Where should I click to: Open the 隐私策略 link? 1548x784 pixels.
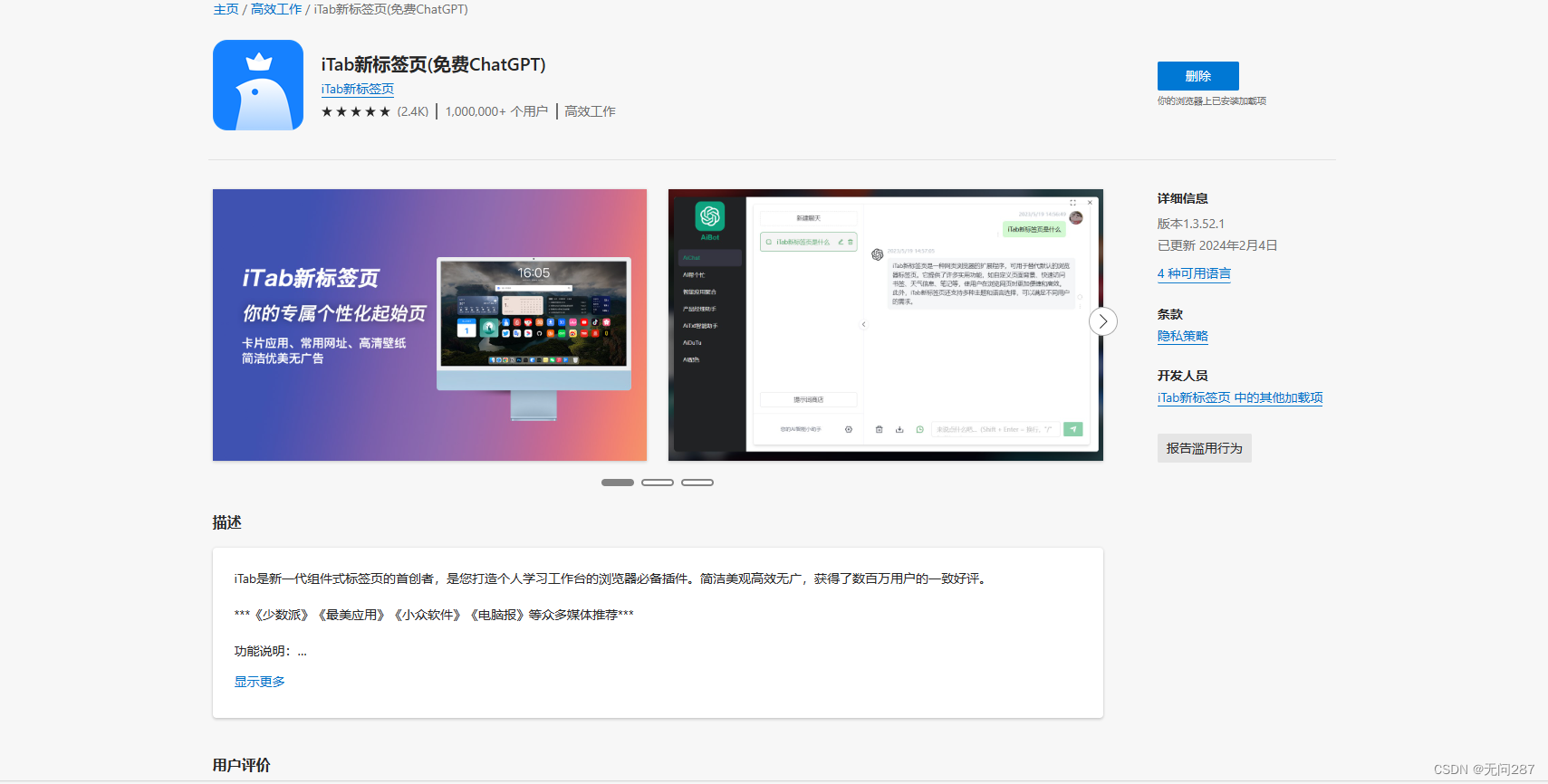coord(1183,336)
